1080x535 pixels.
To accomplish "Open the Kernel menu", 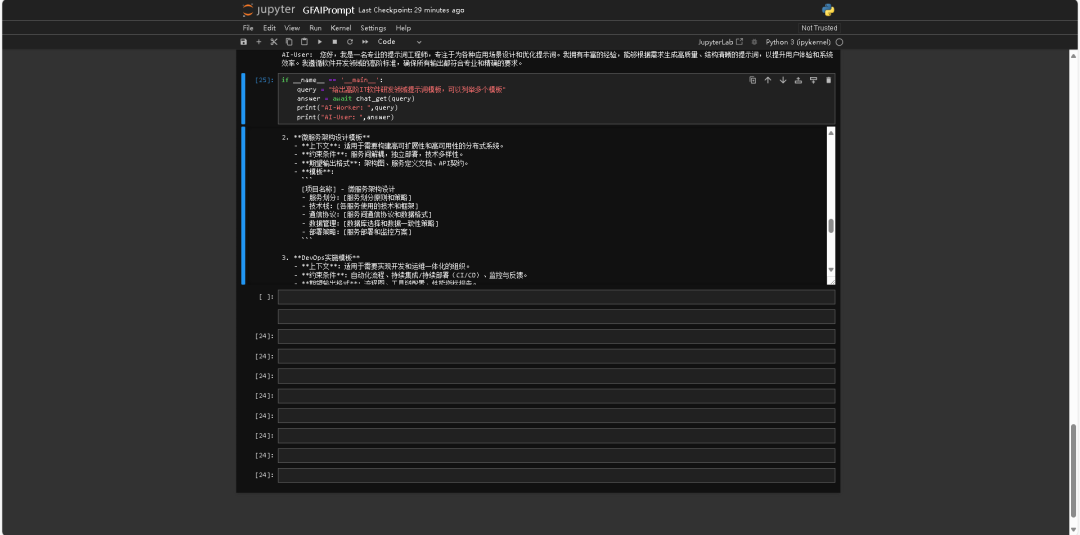I will (341, 28).
